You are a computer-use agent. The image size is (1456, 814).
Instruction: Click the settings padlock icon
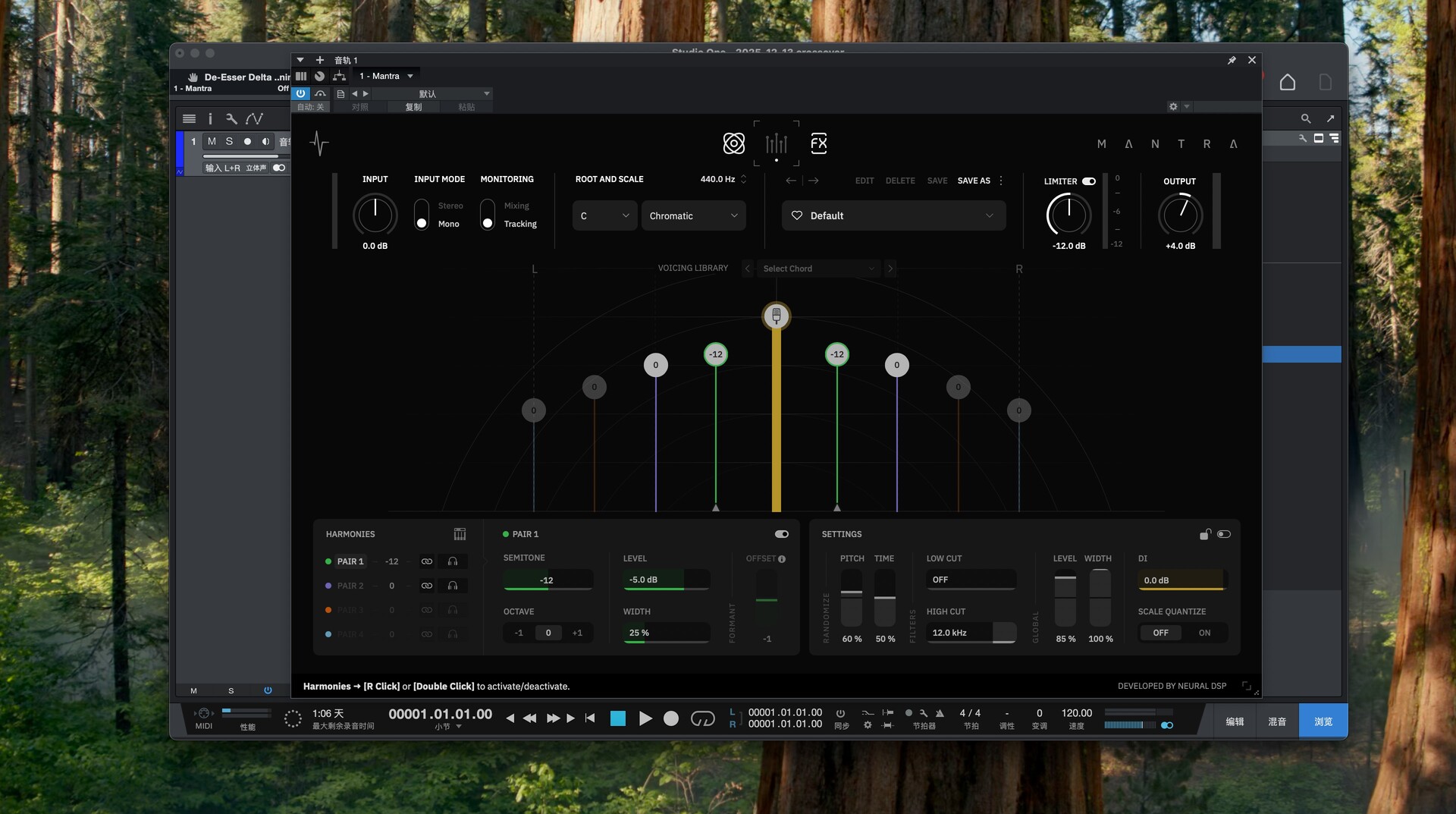tap(1204, 534)
